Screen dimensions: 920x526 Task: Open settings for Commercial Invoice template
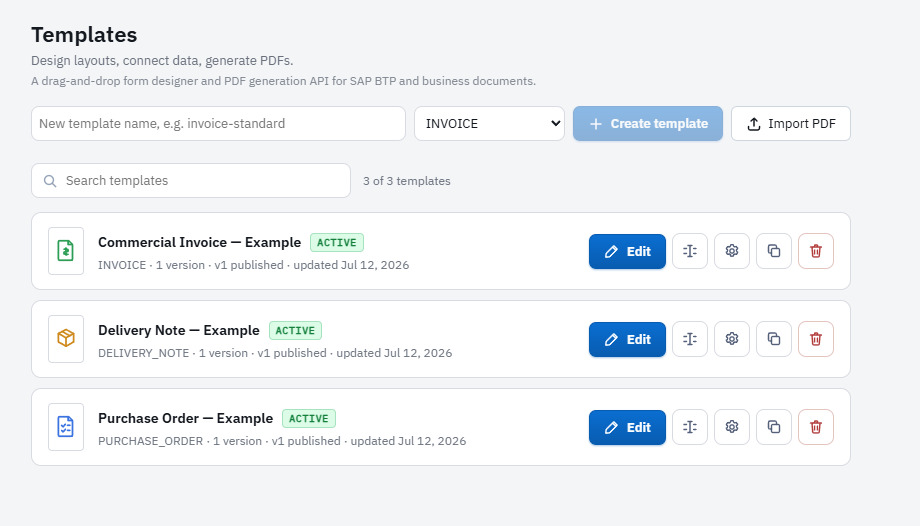732,251
